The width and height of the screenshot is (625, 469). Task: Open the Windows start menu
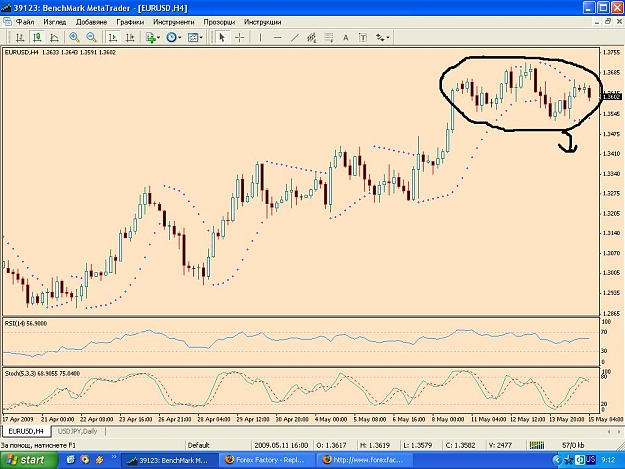click(29, 460)
